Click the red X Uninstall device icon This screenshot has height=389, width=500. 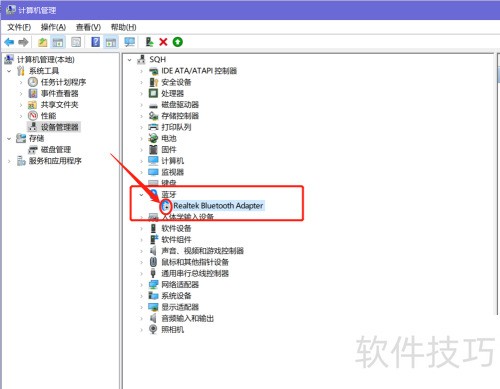163,42
